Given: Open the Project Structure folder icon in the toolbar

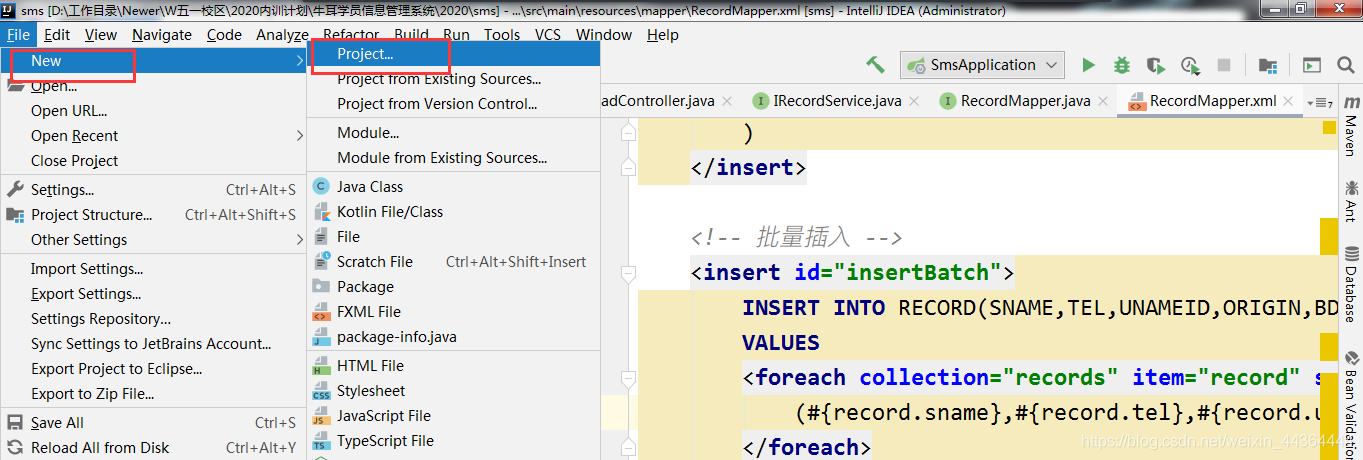Looking at the screenshot, I should pos(1268,65).
